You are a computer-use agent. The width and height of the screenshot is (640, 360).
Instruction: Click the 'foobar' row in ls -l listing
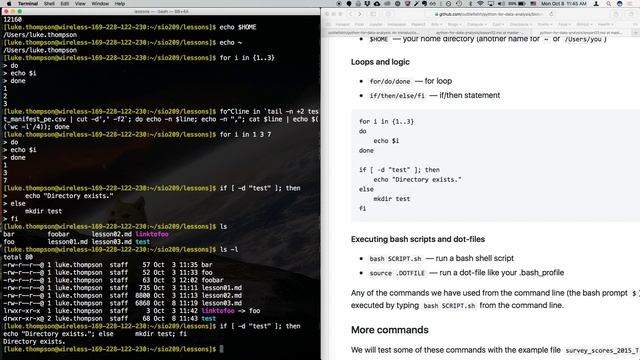[x=113, y=280]
